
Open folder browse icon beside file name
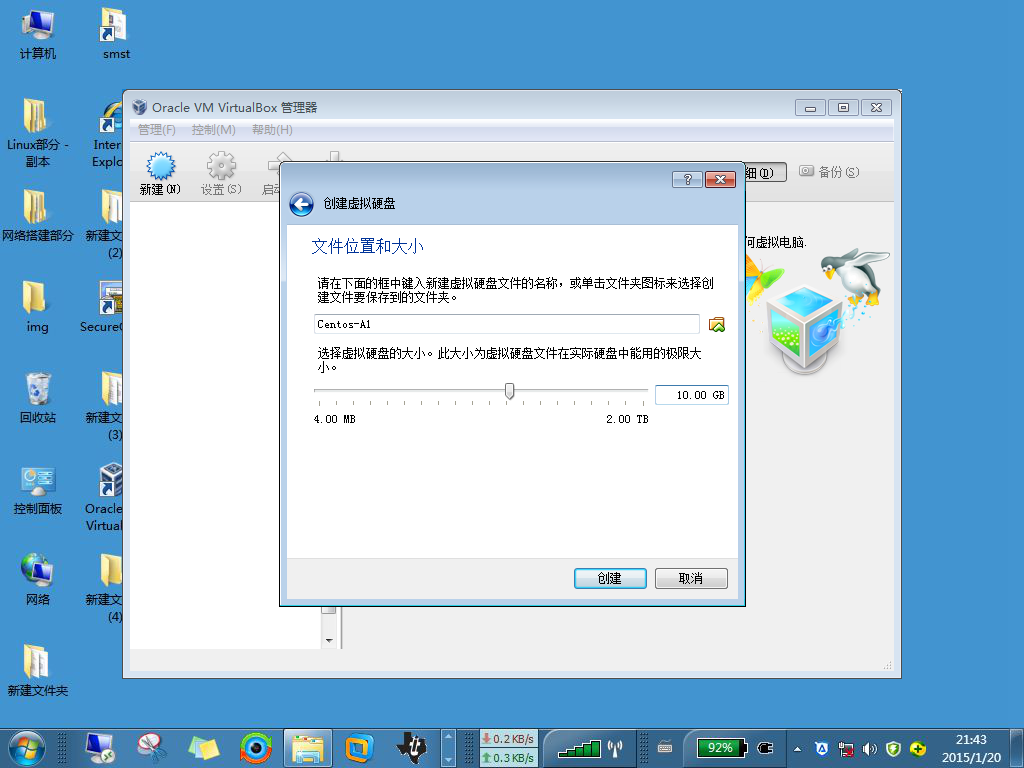(716, 325)
